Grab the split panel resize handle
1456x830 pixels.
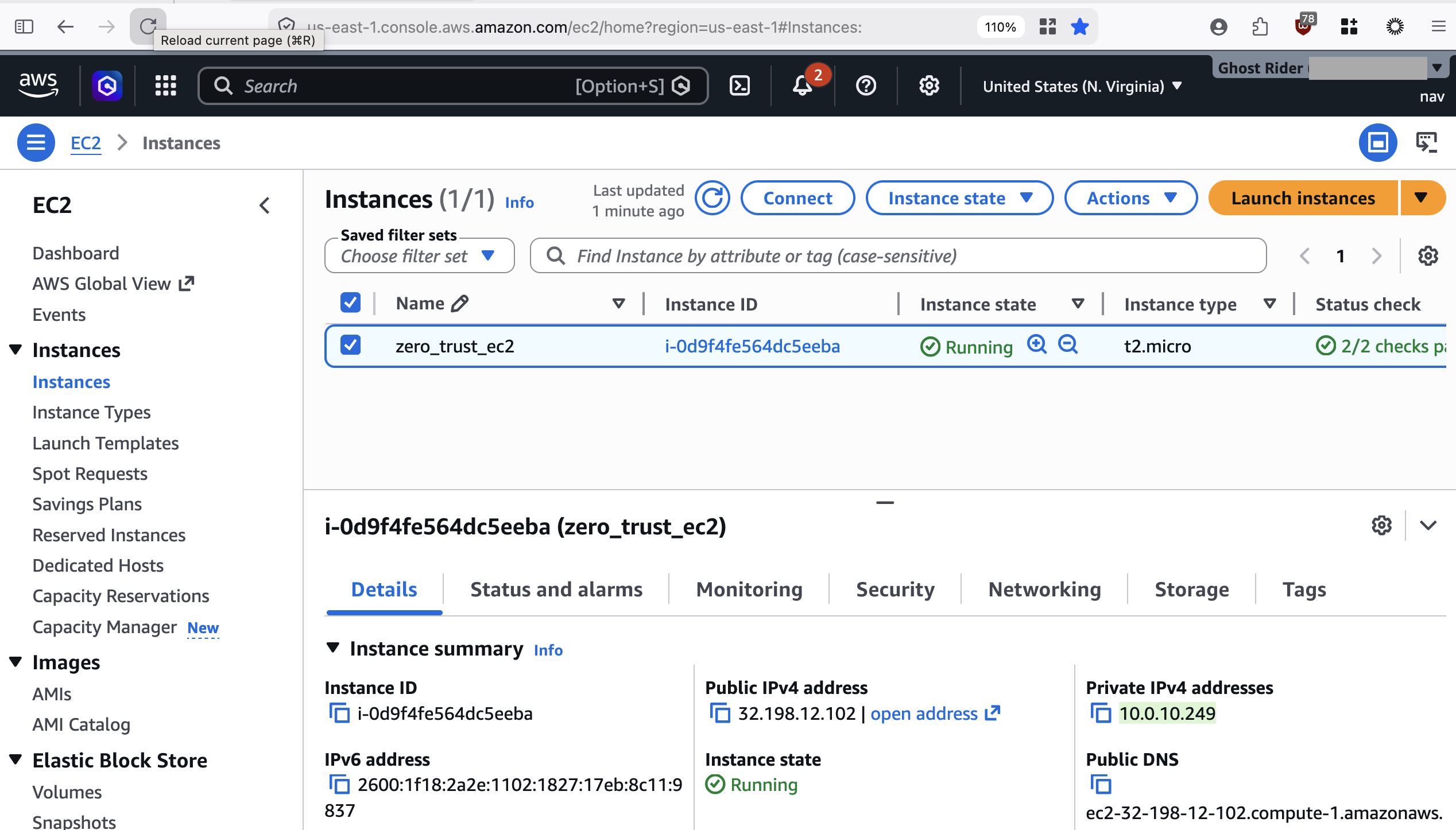(x=885, y=502)
